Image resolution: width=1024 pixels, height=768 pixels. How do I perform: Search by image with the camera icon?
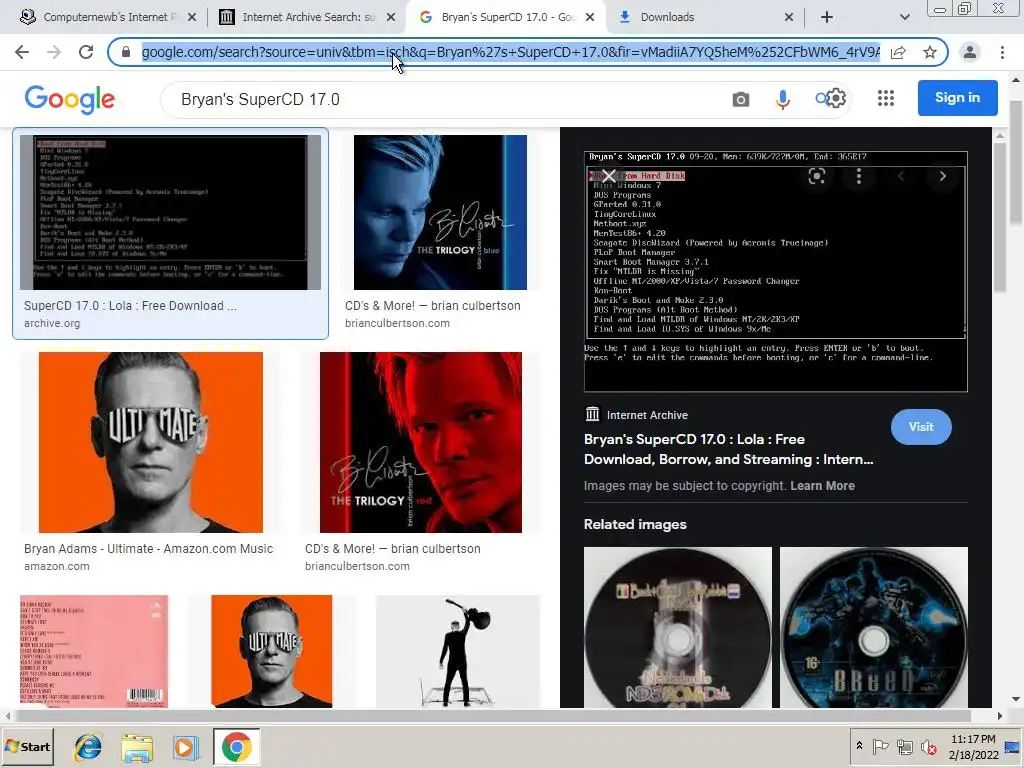click(741, 99)
